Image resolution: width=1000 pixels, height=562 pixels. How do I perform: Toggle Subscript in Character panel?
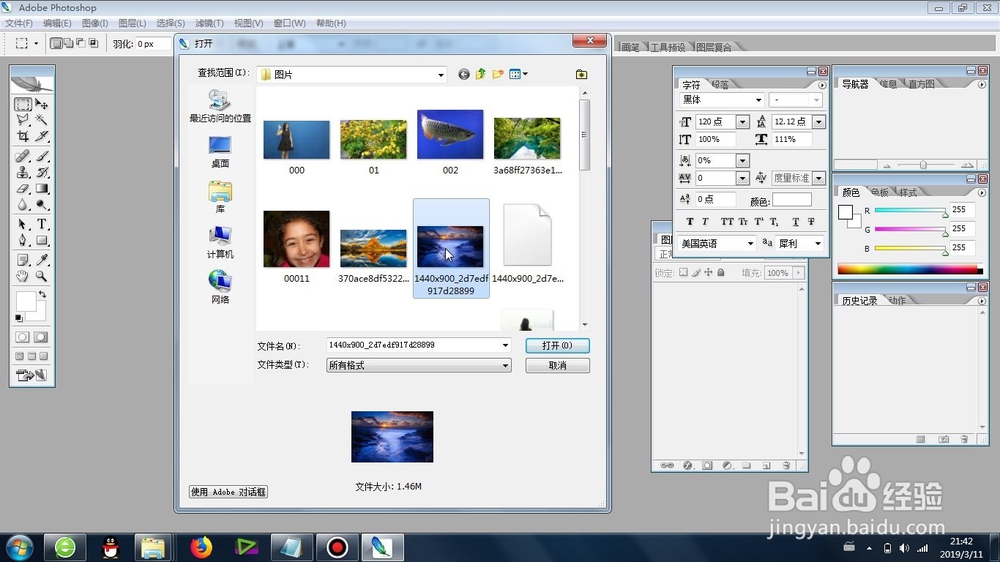pyautogui.click(x=774, y=221)
